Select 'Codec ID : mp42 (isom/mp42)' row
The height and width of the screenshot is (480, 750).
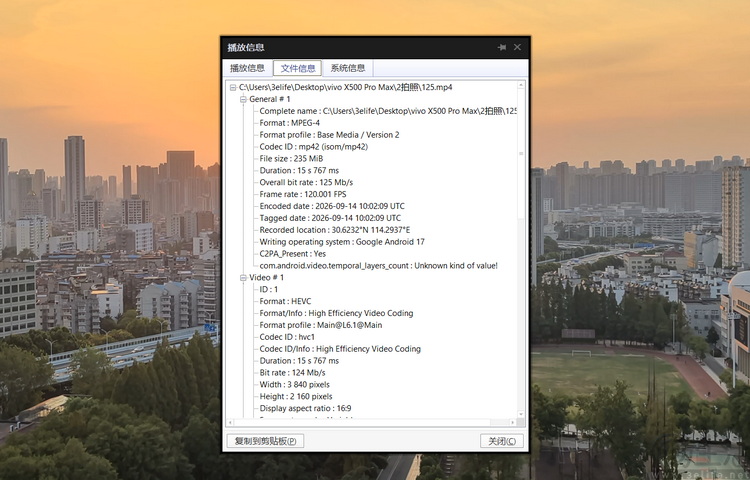pyautogui.click(x=313, y=147)
